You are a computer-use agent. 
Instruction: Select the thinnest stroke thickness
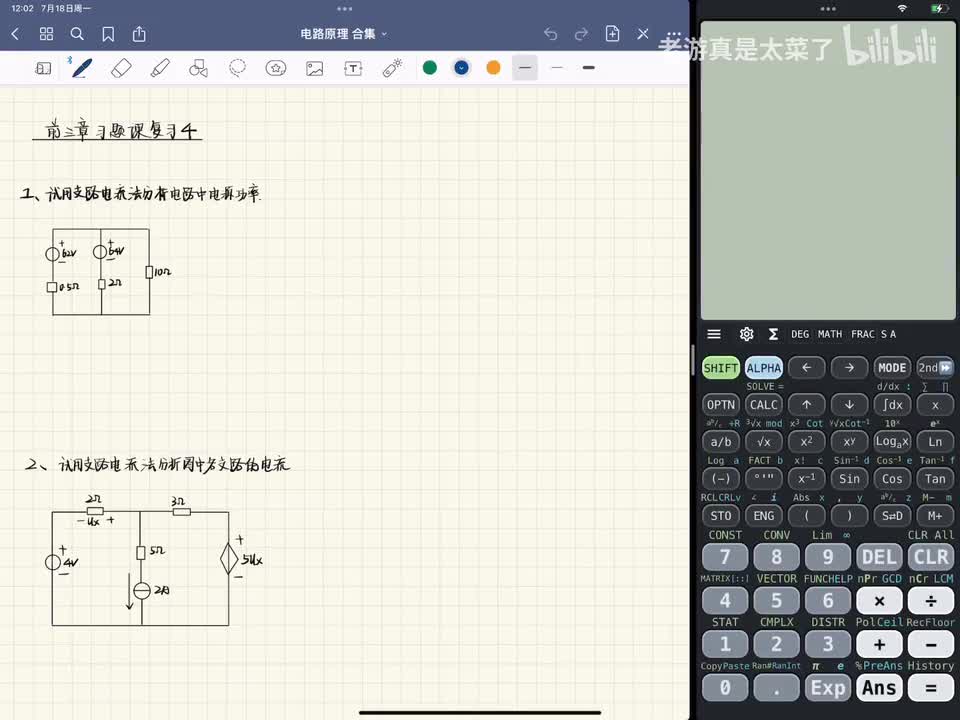[x=557, y=67]
